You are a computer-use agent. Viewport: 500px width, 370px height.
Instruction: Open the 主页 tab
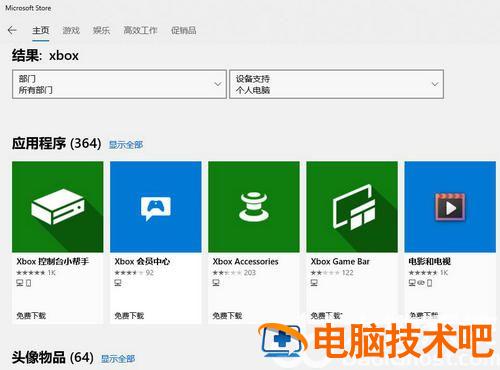coord(41,30)
